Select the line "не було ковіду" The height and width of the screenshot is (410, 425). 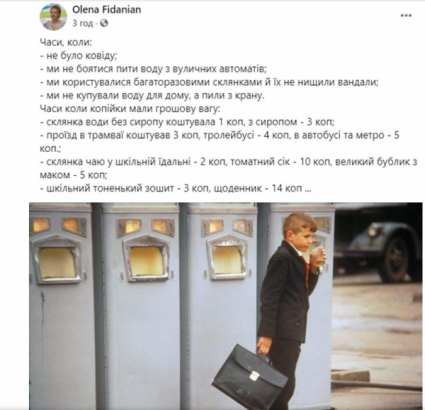(79, 56)
